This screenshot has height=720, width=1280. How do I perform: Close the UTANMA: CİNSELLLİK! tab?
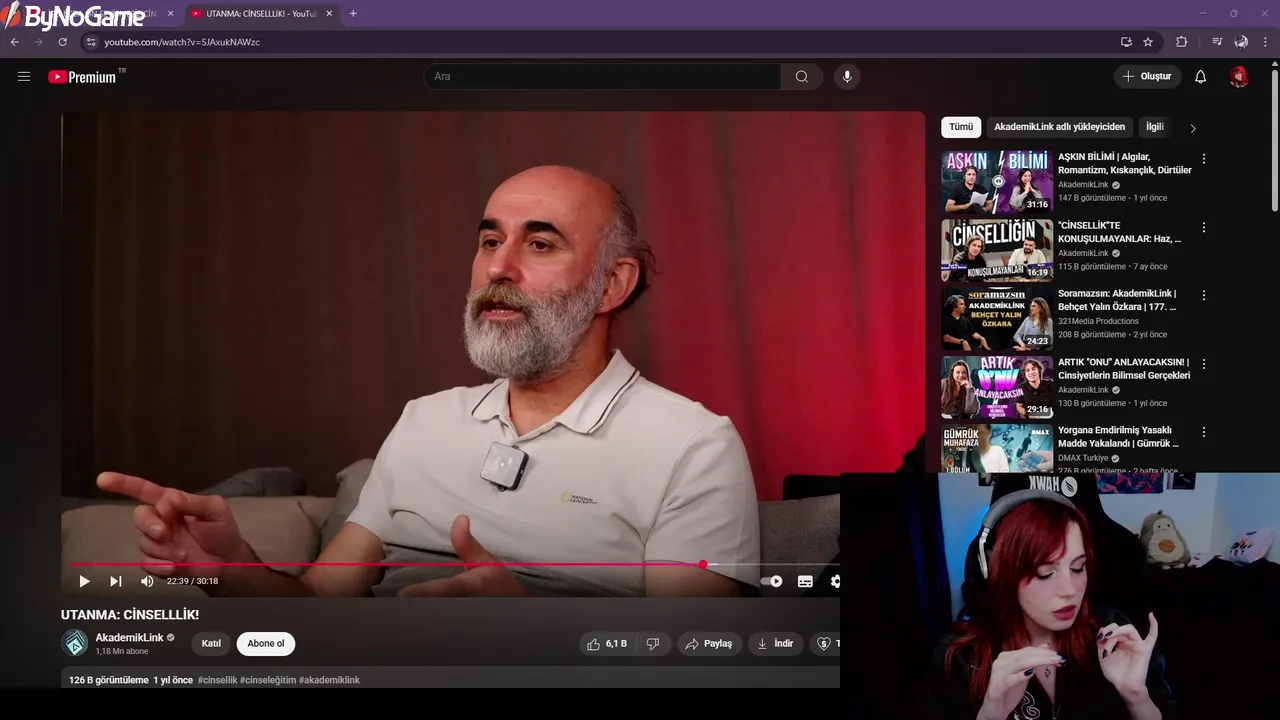click(x=329, y=14)
